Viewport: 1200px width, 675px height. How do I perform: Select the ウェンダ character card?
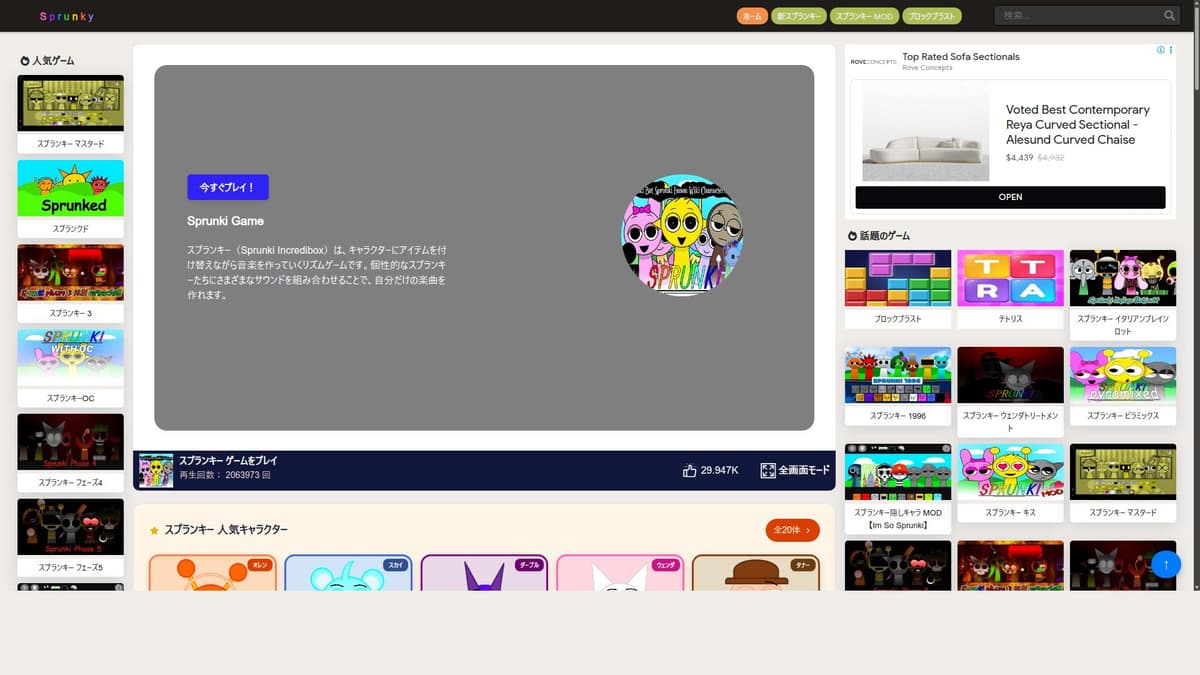pyautogui.click(x=620, y=572)
